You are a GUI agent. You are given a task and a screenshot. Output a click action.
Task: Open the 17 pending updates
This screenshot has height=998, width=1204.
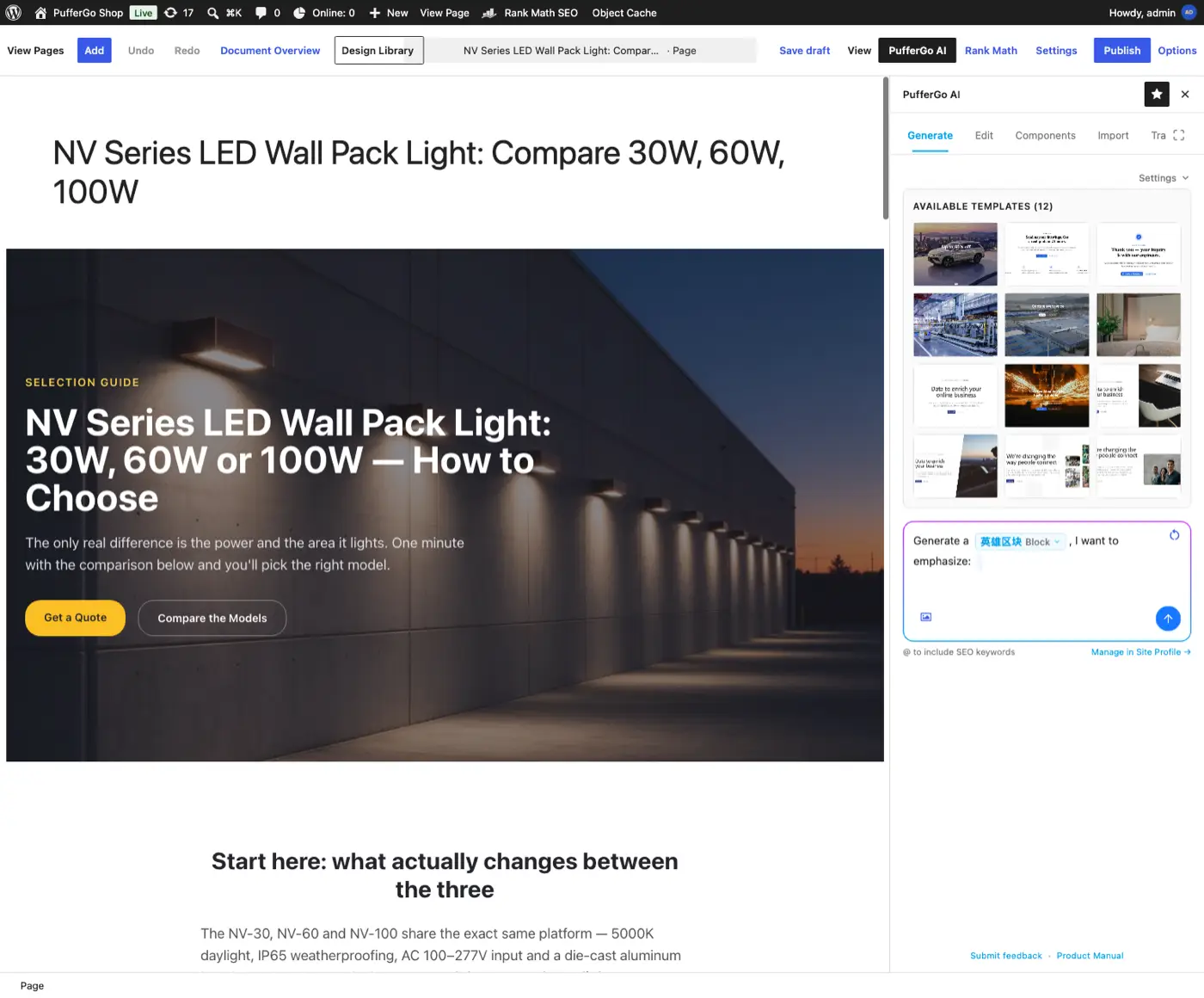click(x=179, y=13)
